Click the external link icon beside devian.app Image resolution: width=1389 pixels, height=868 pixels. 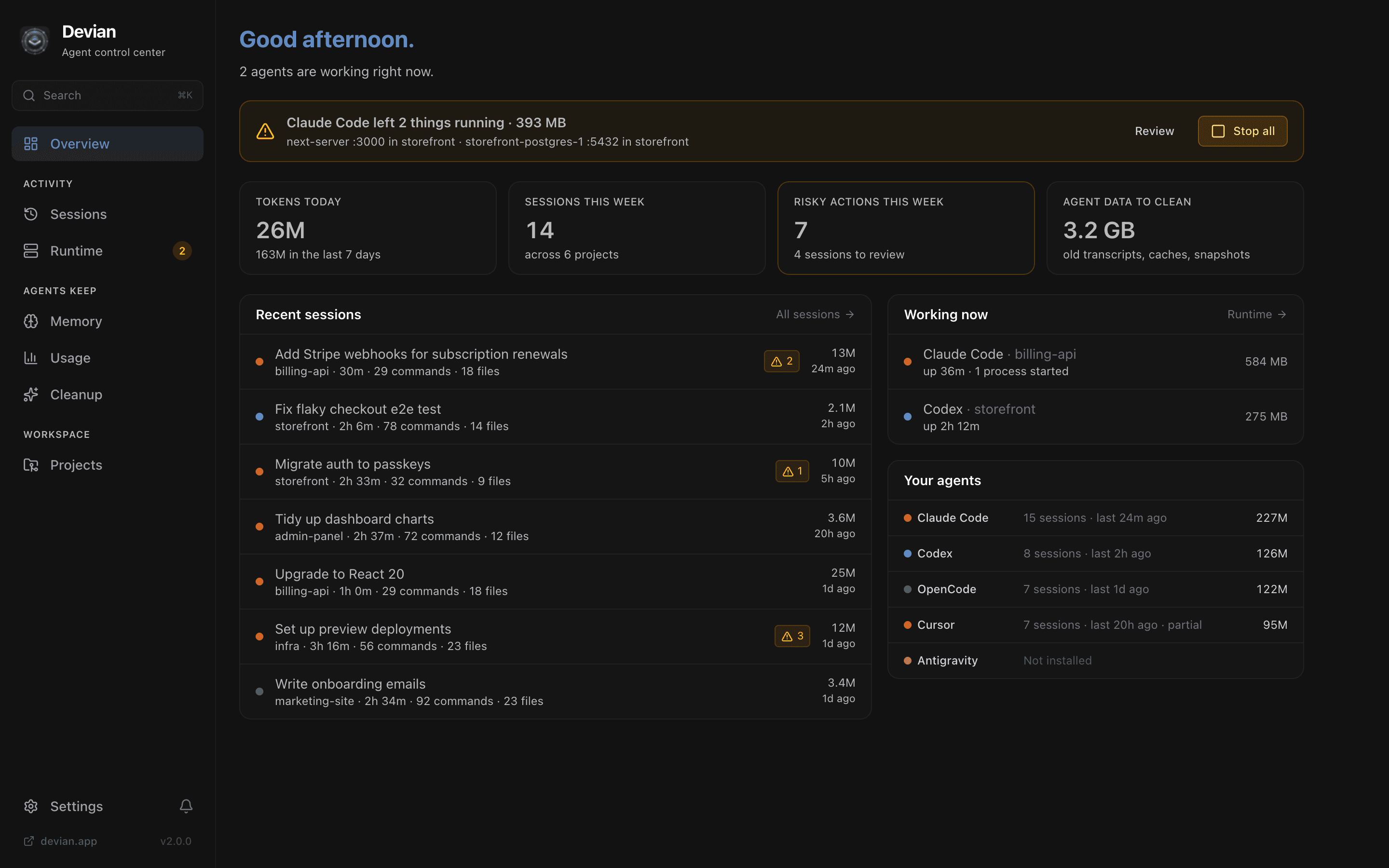point(29,841)
